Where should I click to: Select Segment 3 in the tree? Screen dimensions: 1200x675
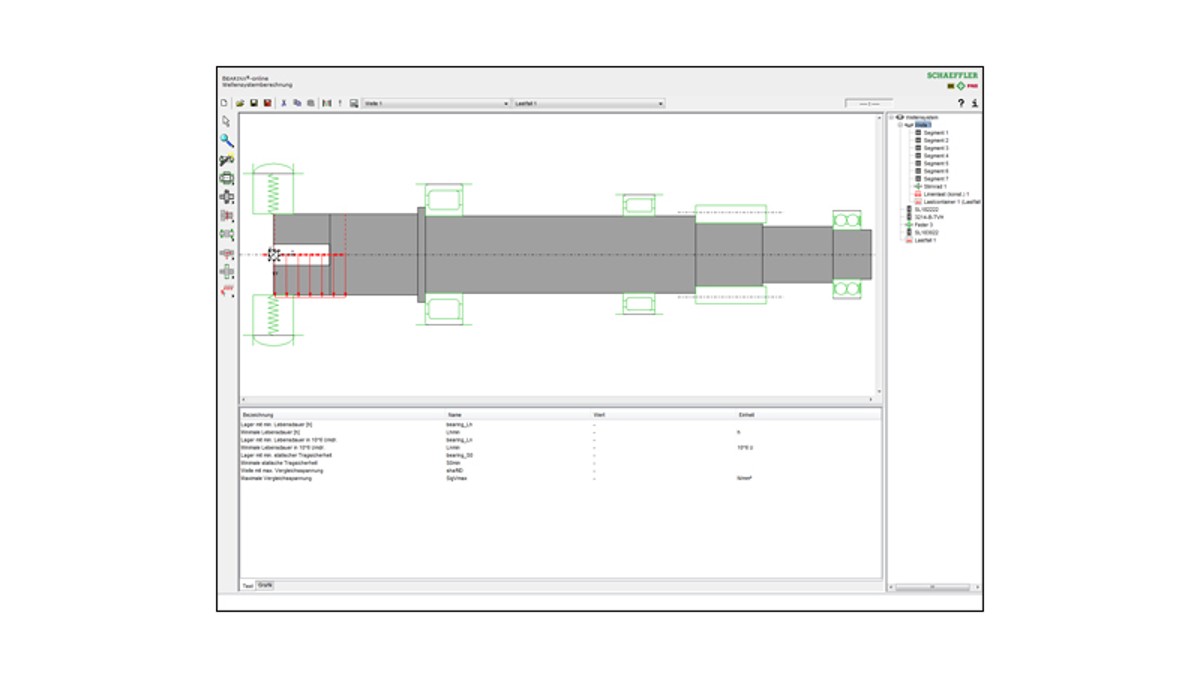point(935,148)
